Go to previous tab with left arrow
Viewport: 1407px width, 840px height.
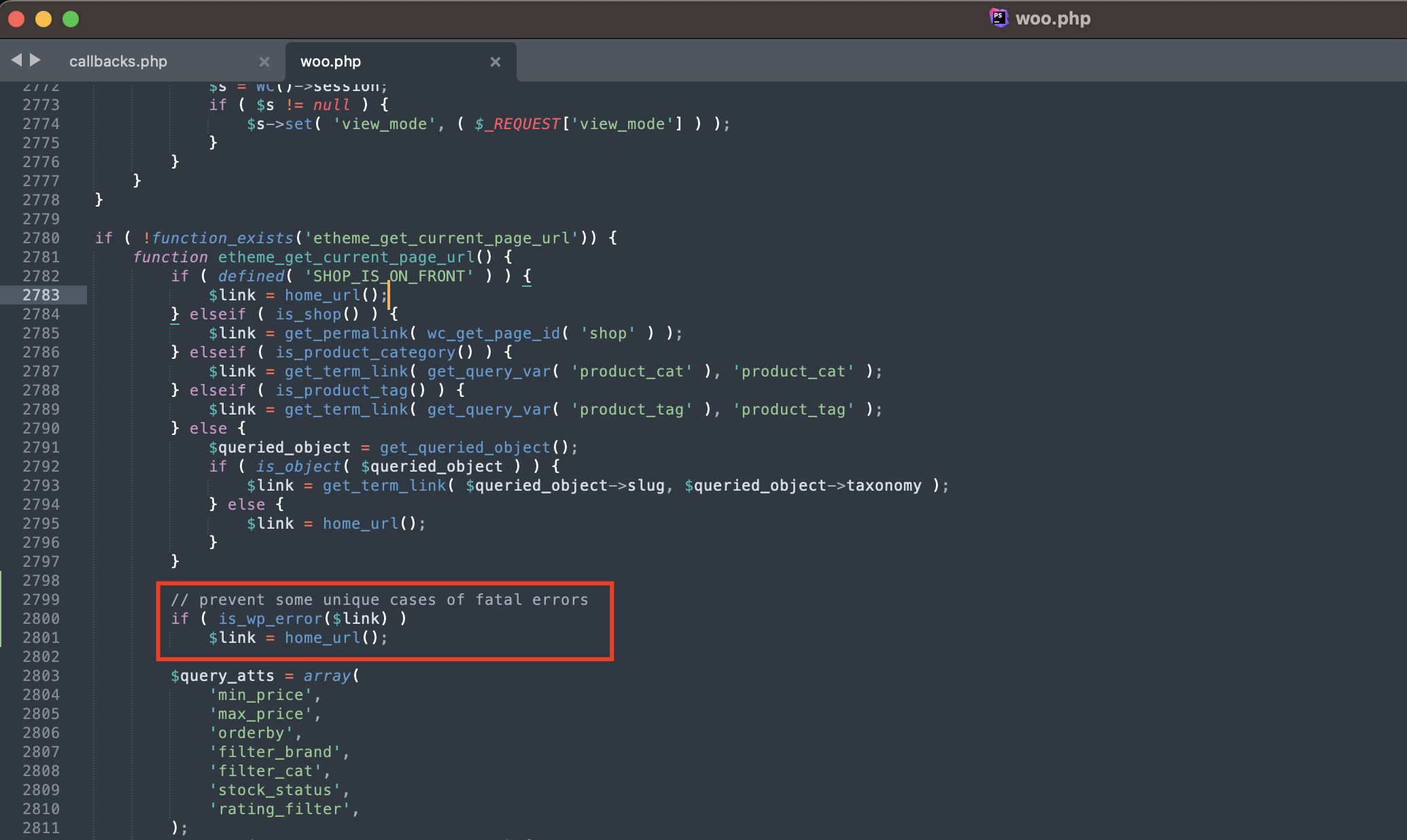pyautogui.click(x=16, y=60)
